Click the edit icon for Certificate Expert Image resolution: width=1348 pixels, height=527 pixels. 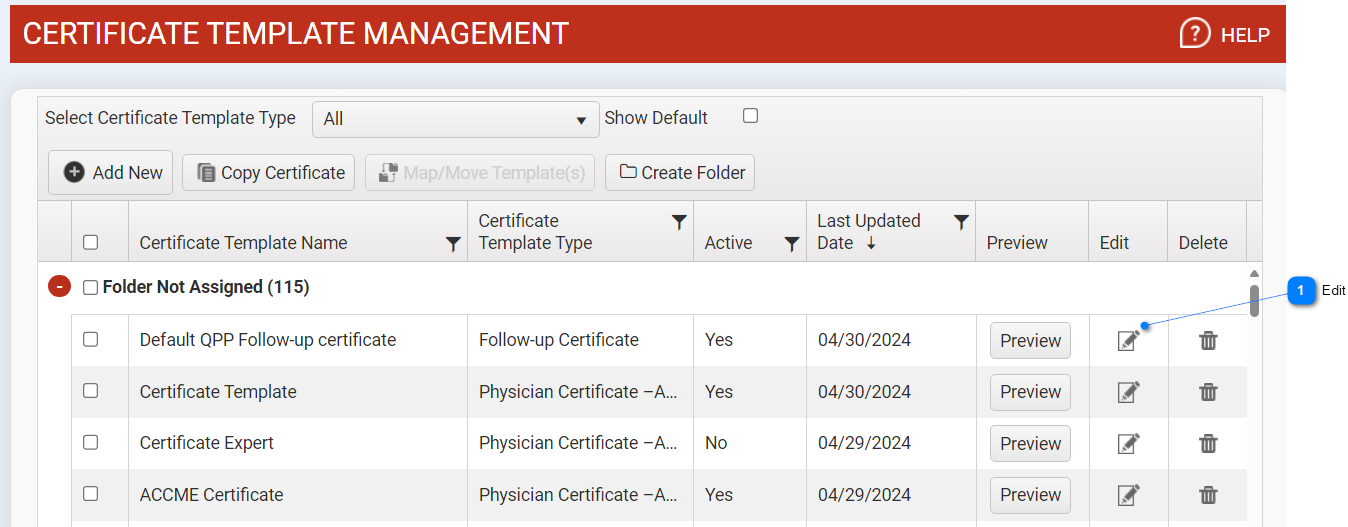(x=1128, y=443)
